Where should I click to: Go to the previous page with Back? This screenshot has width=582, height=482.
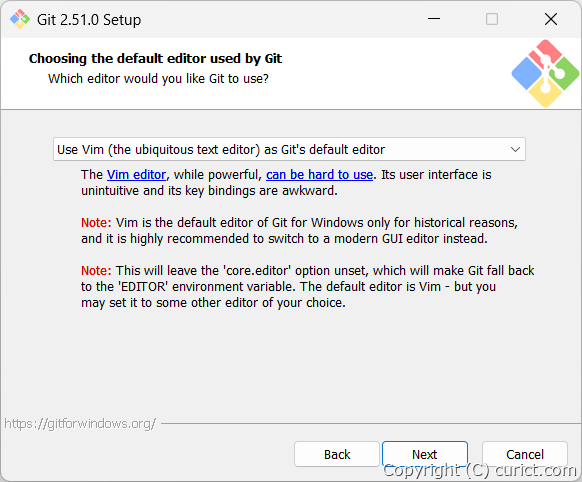tap(337, 454)
